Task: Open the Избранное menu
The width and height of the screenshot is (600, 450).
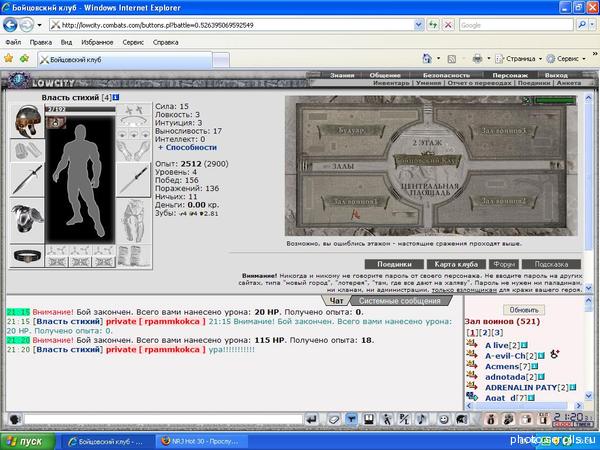Action: click(x=97, y=42)
